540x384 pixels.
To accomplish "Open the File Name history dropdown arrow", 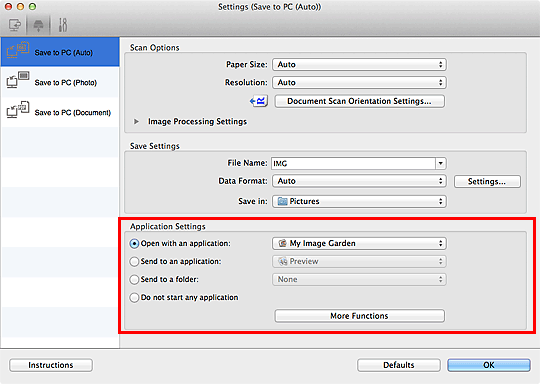I will point(440,163).
